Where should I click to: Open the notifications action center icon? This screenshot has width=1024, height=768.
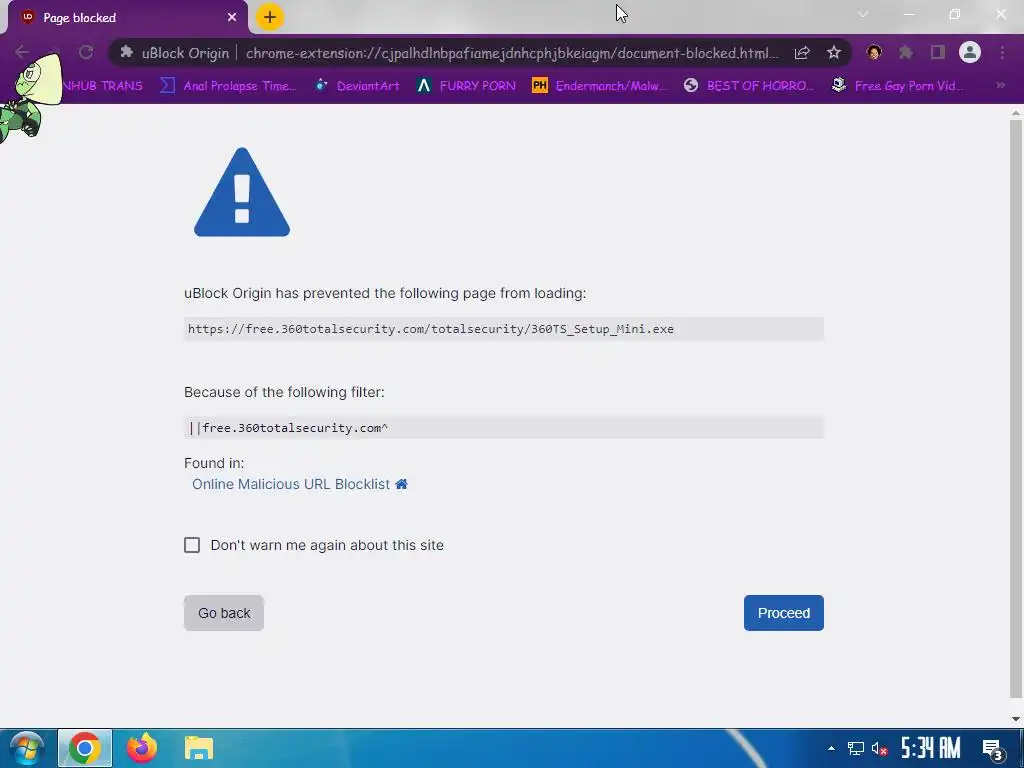(x=993, y=749)
